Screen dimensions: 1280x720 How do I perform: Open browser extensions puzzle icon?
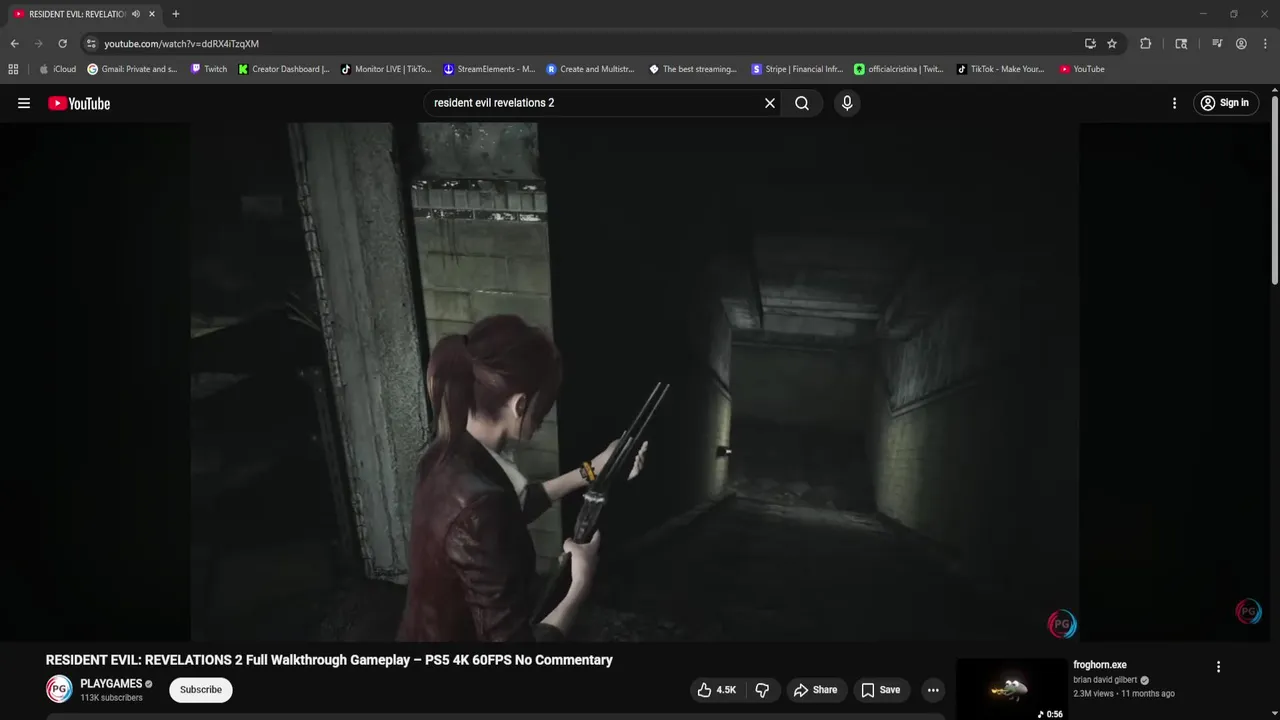coord(1146,44)
